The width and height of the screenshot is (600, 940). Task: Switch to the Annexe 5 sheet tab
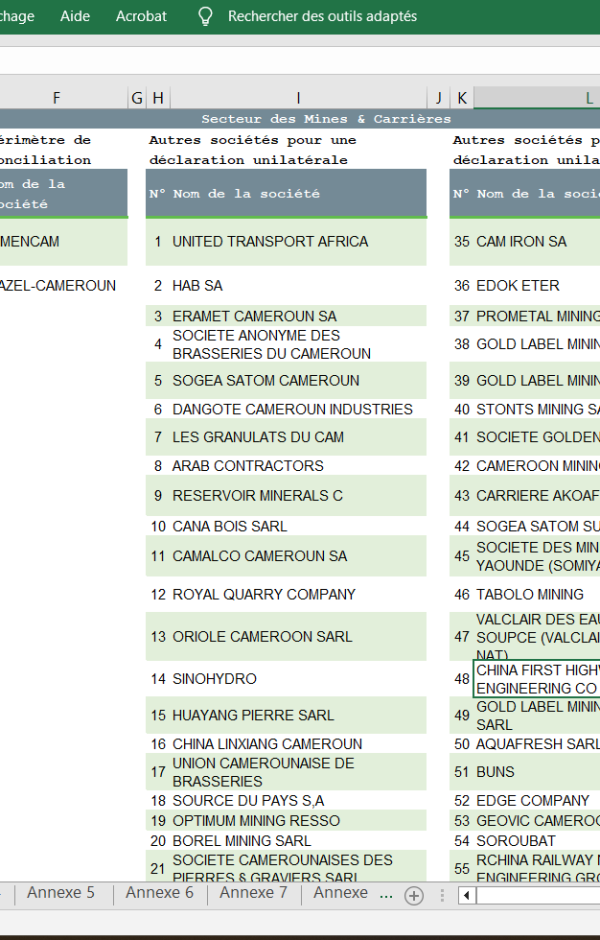pyautogui.click(x=61, y=893)
